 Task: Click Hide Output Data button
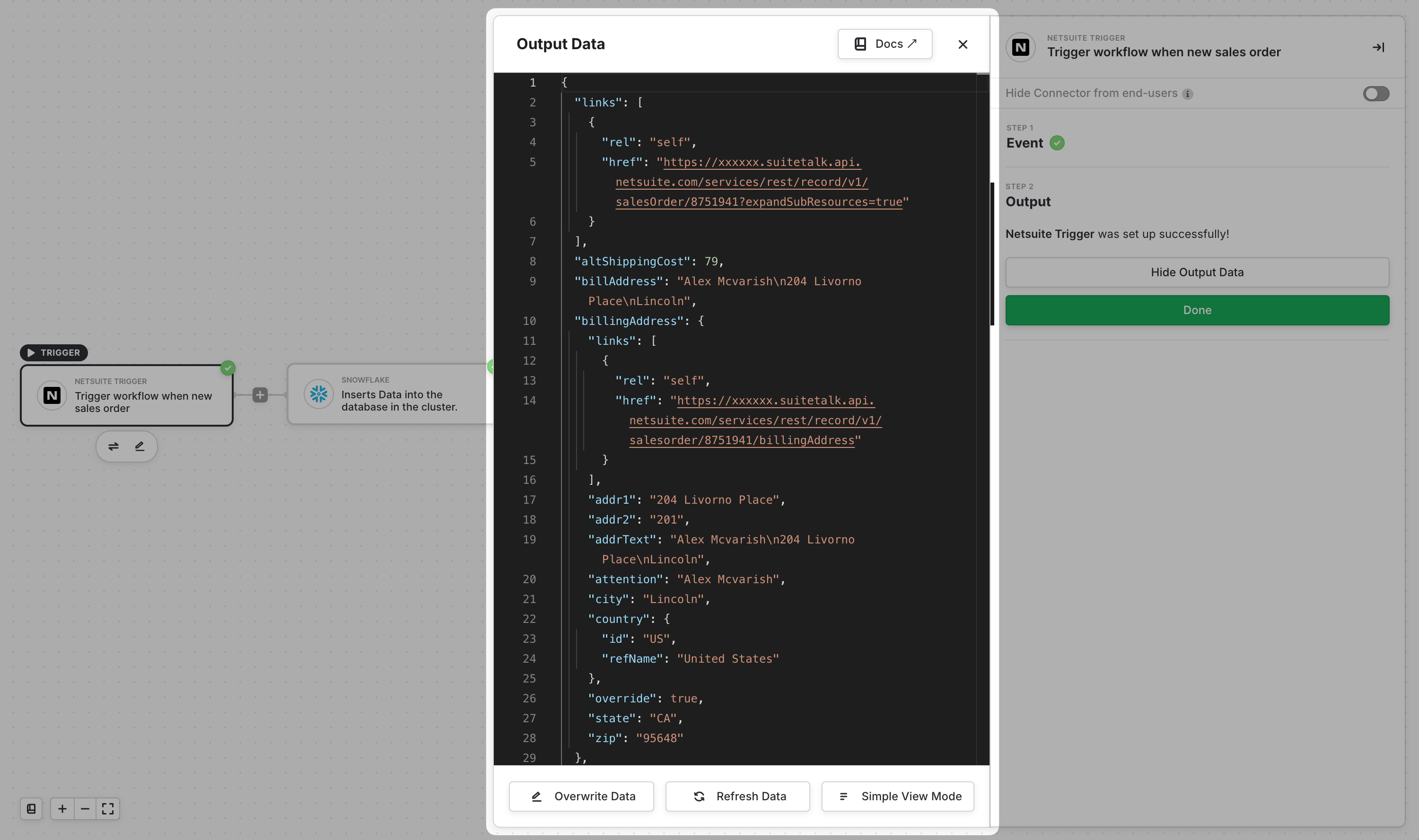click(x=1197, y=272)
